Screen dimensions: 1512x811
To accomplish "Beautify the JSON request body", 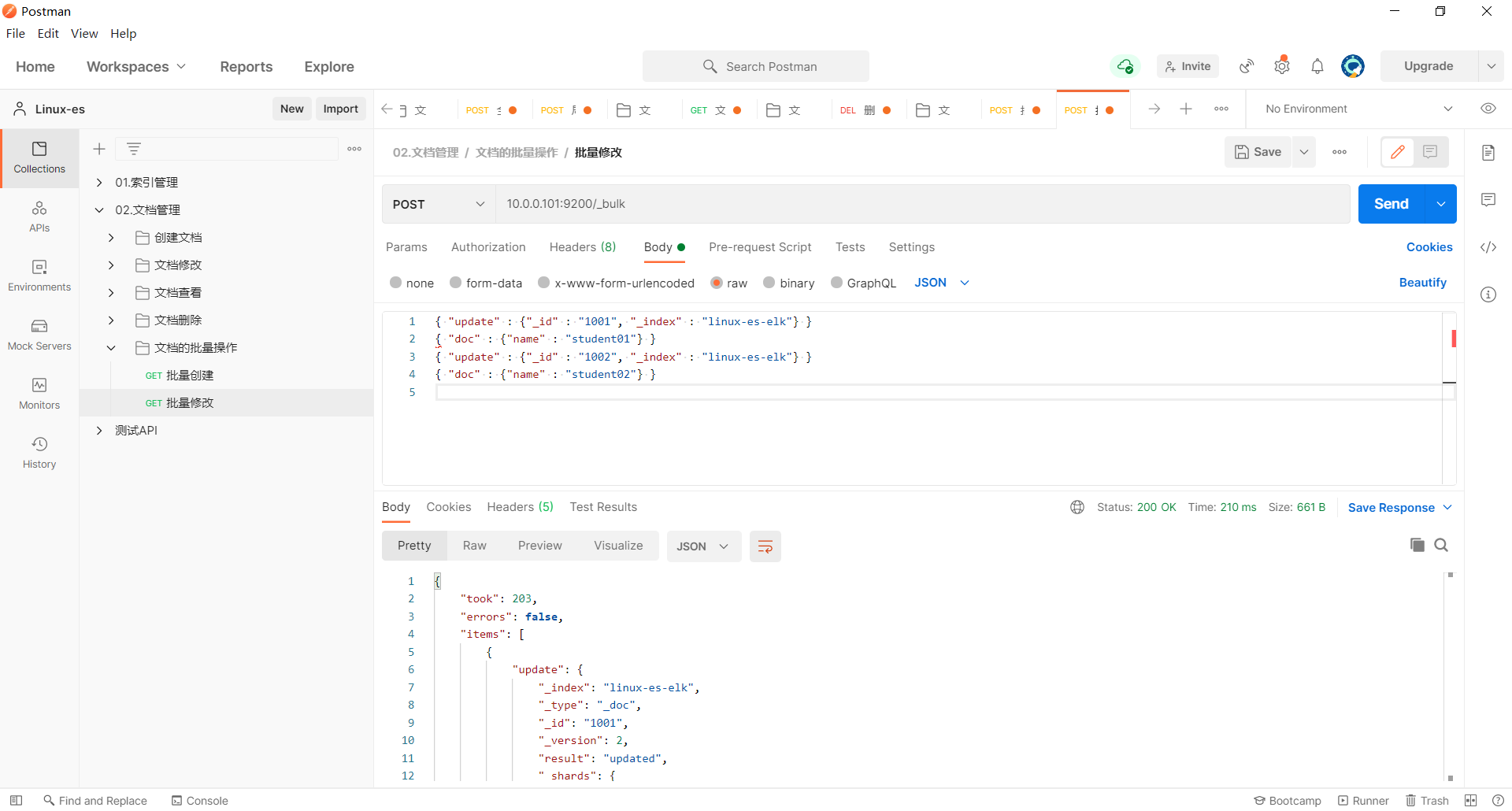I will pyautogui.click(x=1422, y=283).
